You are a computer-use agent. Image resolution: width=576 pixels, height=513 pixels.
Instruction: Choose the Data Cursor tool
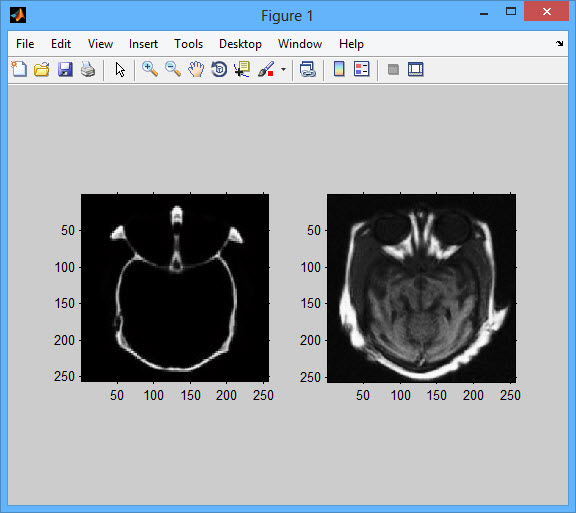click(x=242, y=69)
